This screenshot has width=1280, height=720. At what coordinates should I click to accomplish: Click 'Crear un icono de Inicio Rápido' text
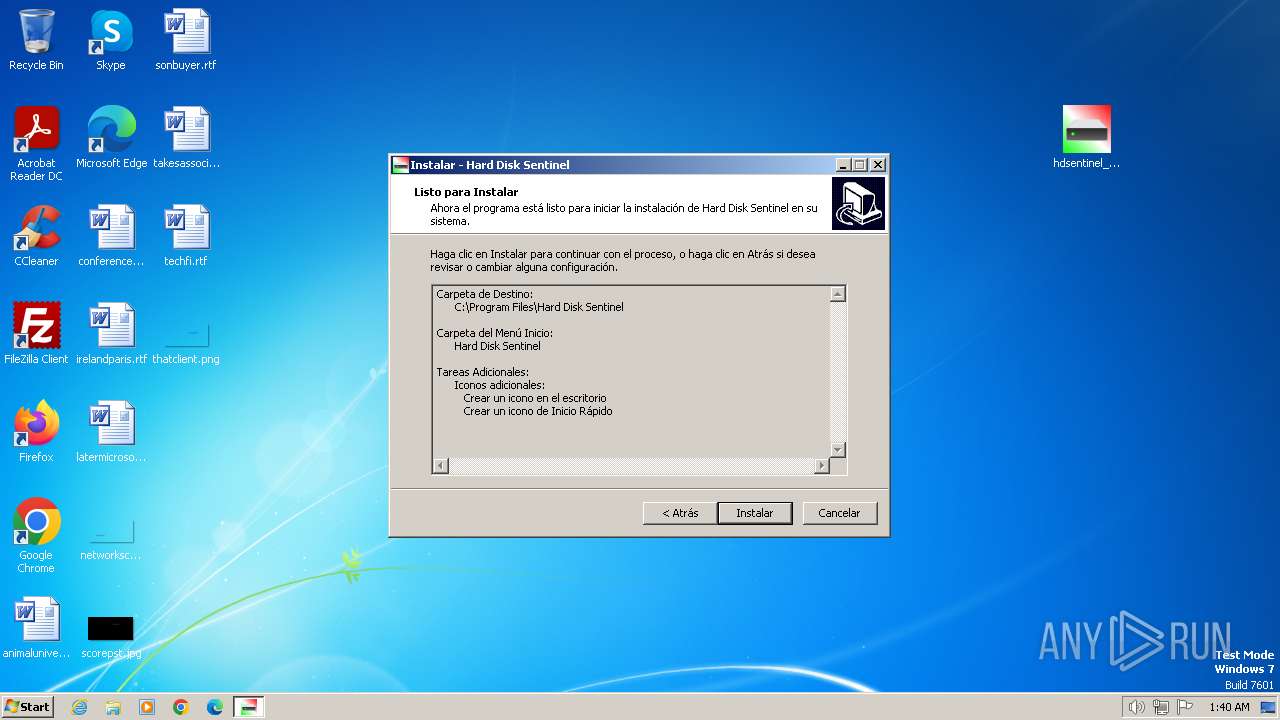point(538,411)
